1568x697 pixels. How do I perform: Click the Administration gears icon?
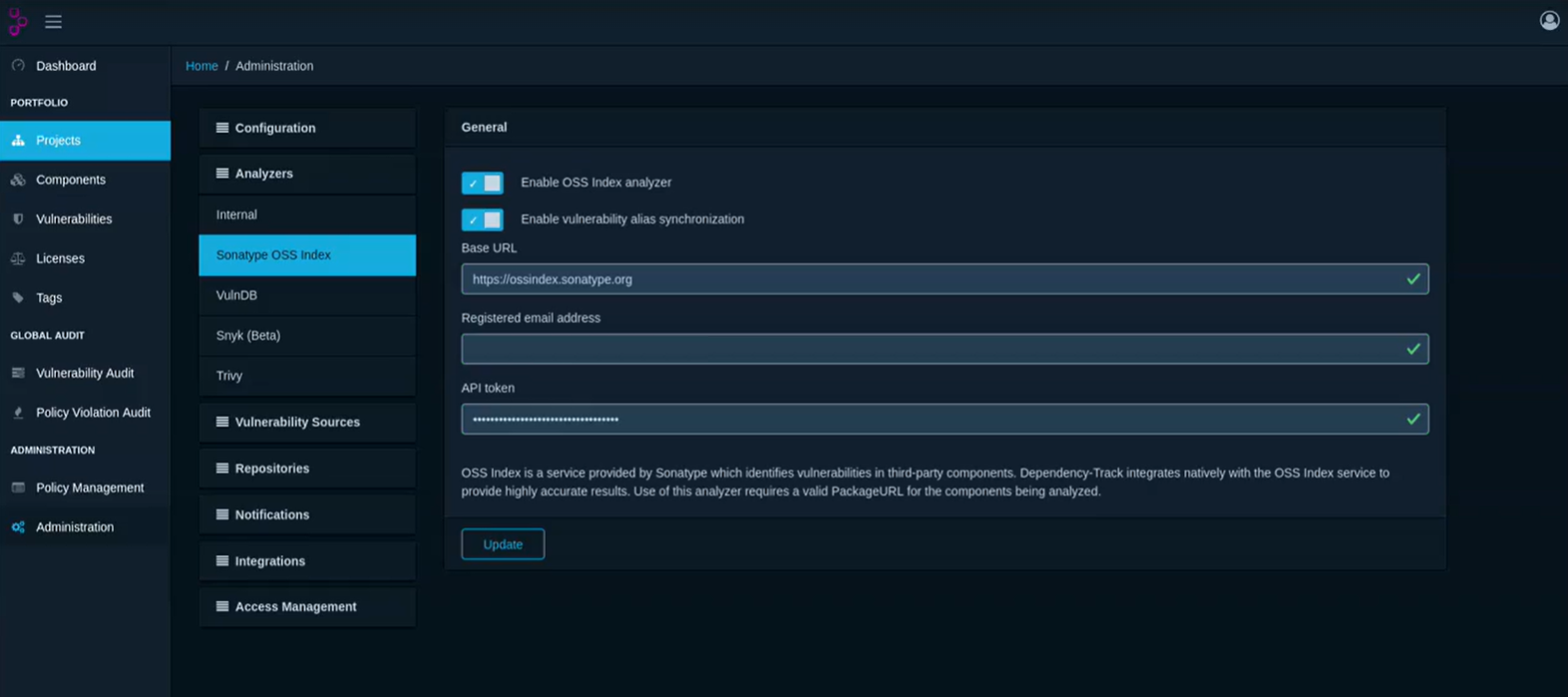pyautogui.click(x=18, y=527)
